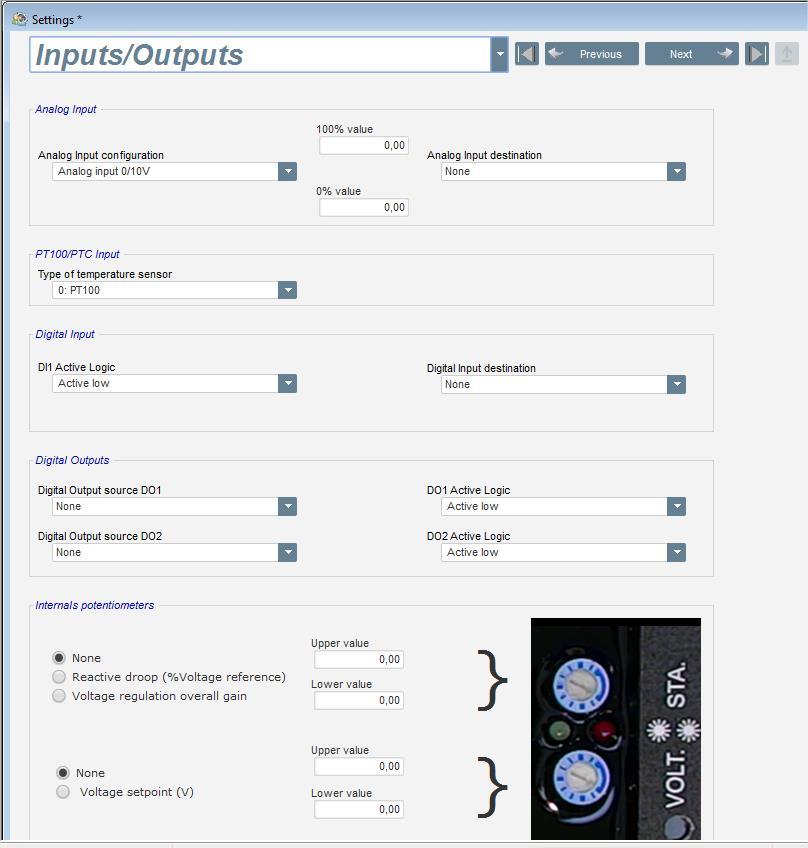
Task: Expand DO2 Active Logic dropdown
Action: (677, 552)
